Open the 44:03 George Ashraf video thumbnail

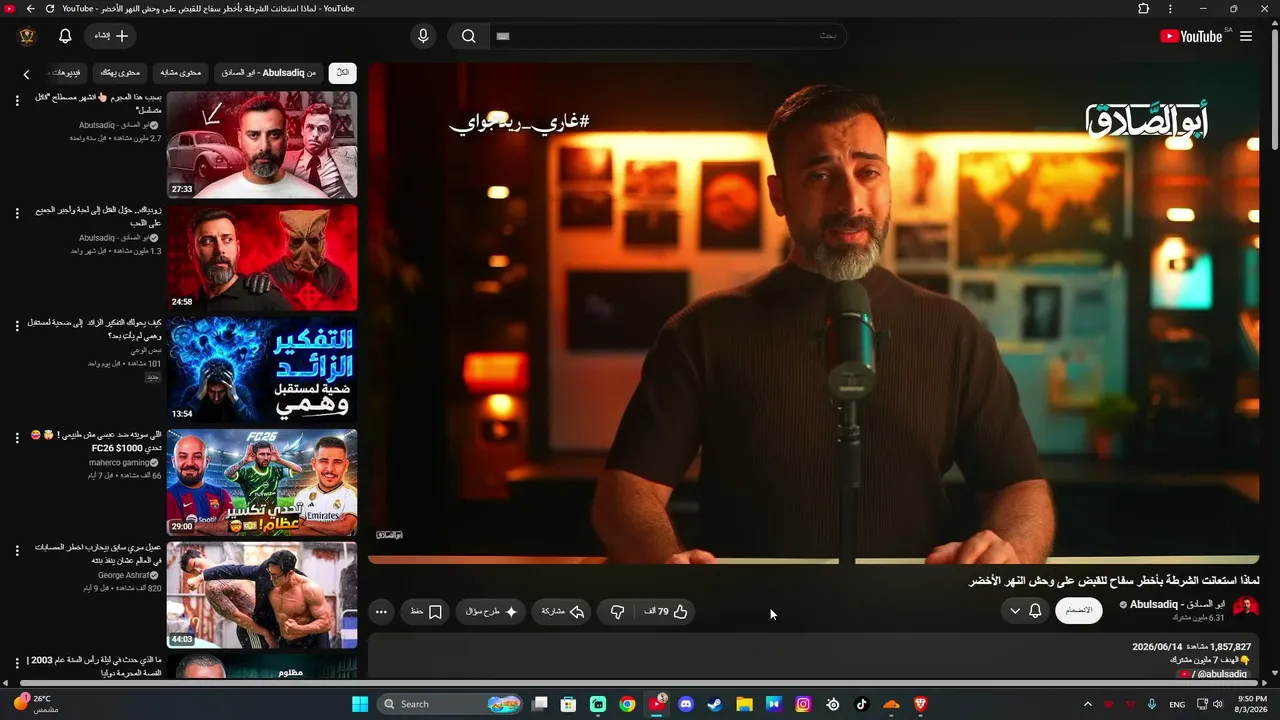pyautogui.click(x=262, y=595)
